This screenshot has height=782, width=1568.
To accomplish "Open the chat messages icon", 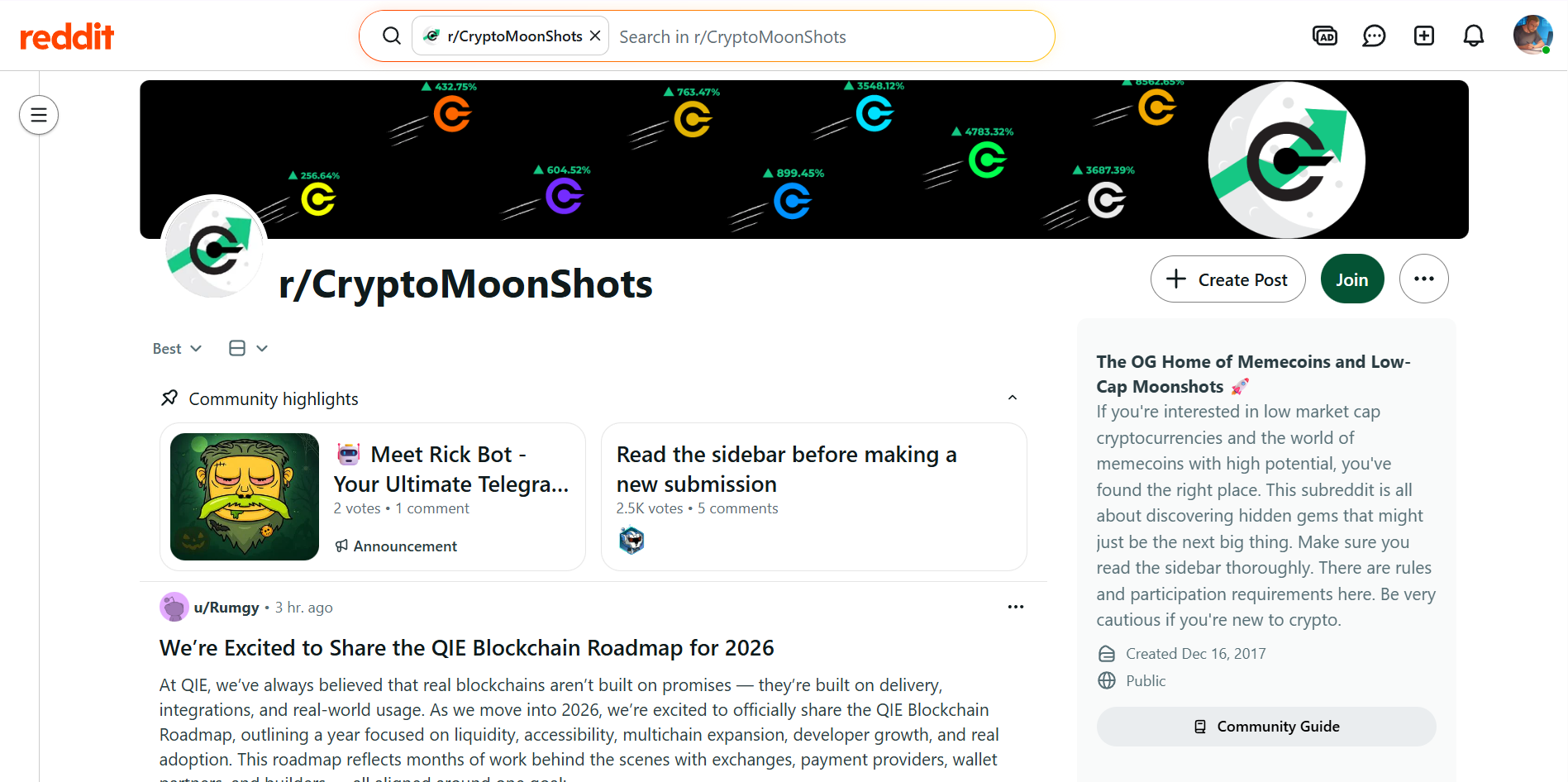I will tap(1374, 36).
